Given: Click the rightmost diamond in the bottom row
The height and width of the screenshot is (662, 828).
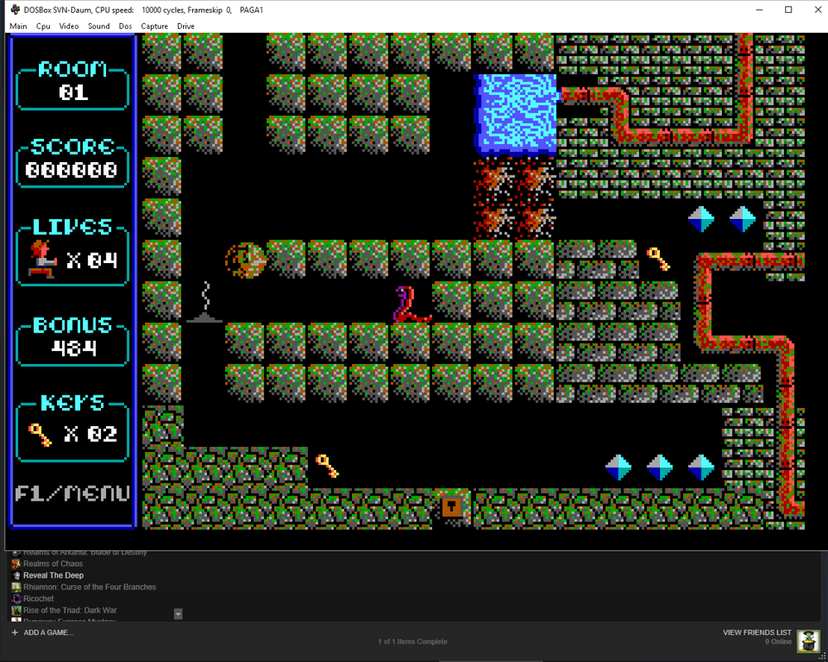Looking at the screenshot, I should 701,467.
